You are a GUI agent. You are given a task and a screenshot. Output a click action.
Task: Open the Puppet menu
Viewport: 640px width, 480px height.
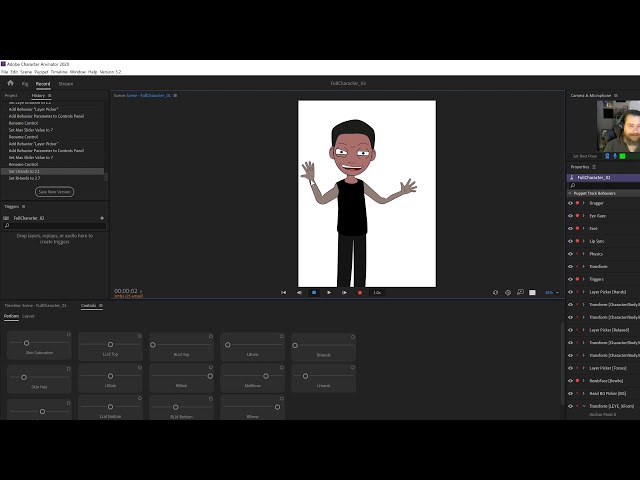41,72
